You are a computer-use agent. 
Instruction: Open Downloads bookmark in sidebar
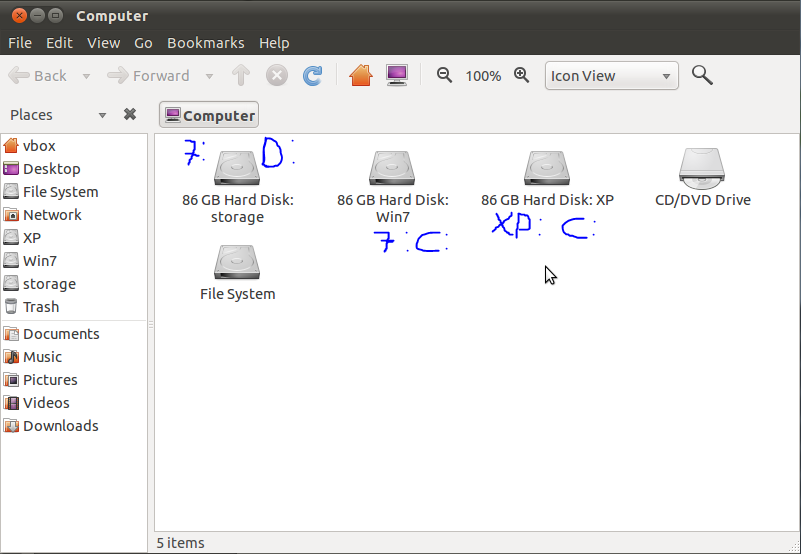(x=75, y=426)
